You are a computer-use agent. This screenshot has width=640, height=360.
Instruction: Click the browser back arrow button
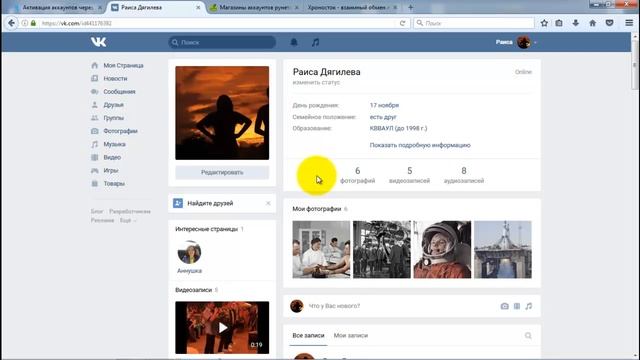tap(11, 23)
